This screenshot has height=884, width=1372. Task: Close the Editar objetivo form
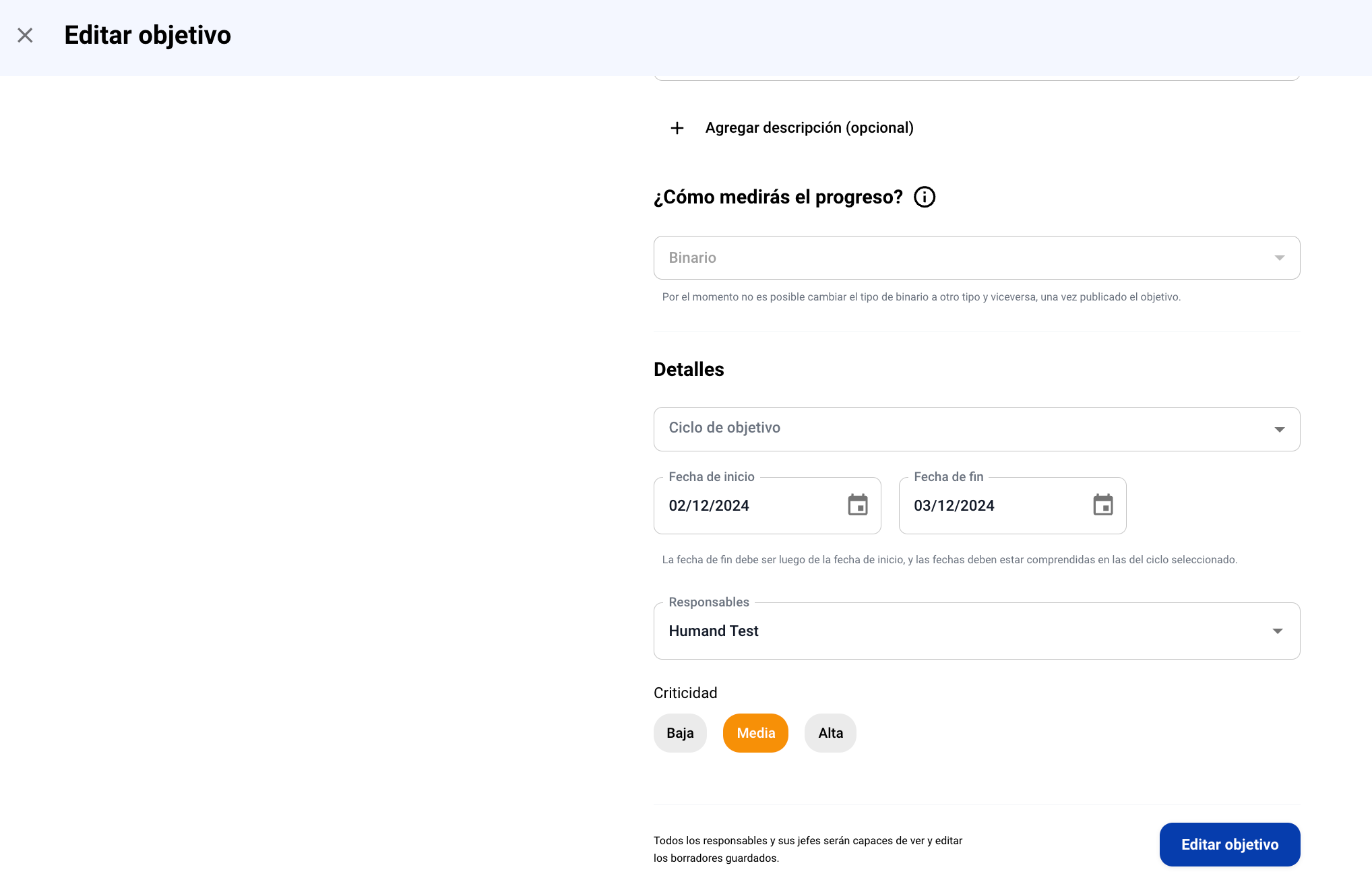coord(25,35)
